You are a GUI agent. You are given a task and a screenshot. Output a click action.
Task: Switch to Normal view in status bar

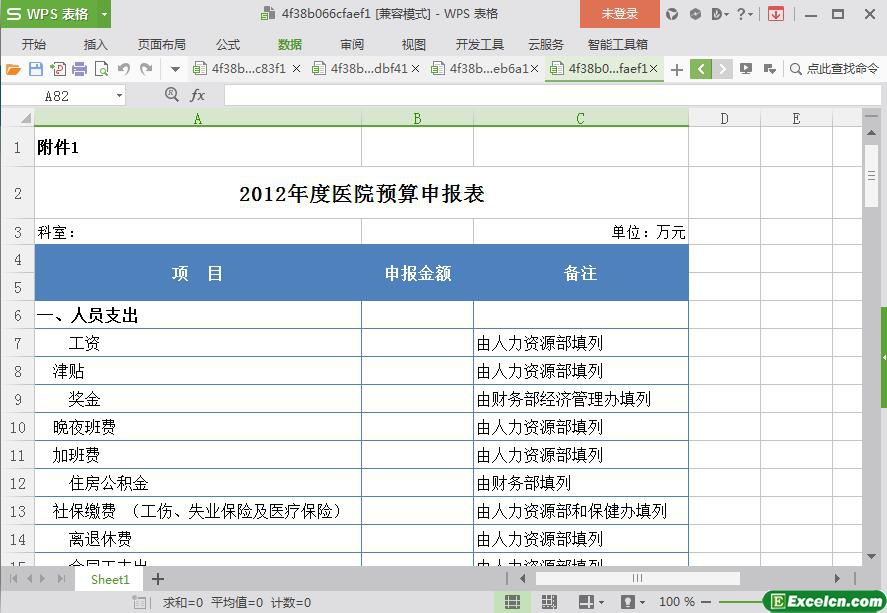click(x=512, y=602)
